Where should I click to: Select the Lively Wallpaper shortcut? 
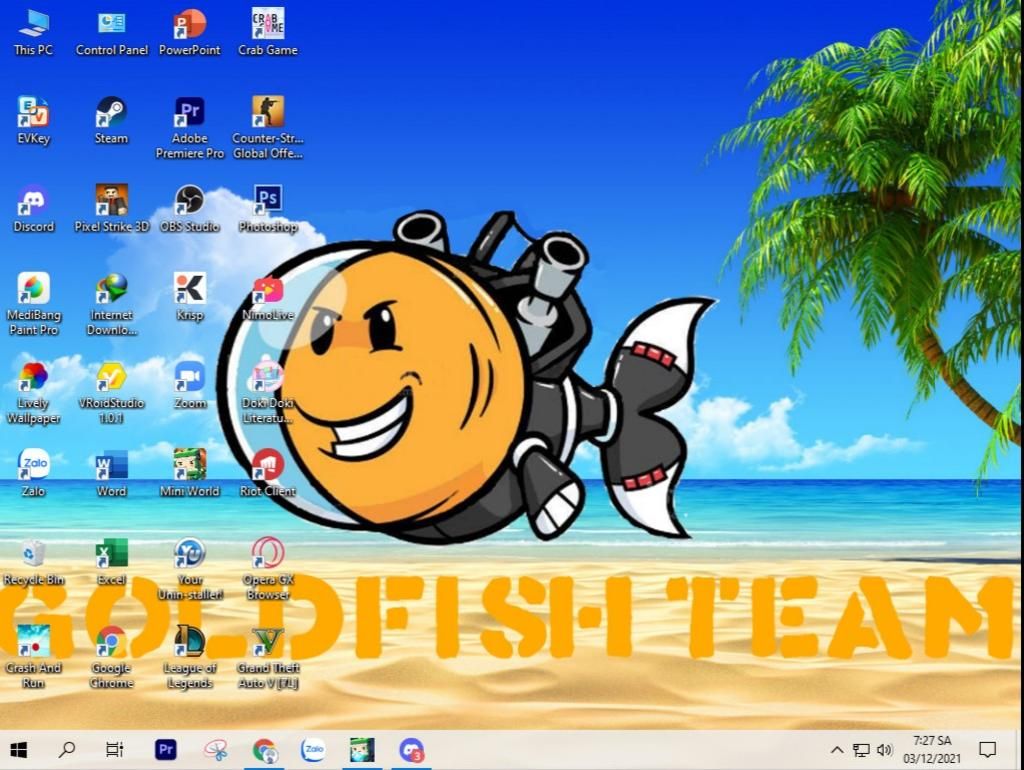pos(33,393)
